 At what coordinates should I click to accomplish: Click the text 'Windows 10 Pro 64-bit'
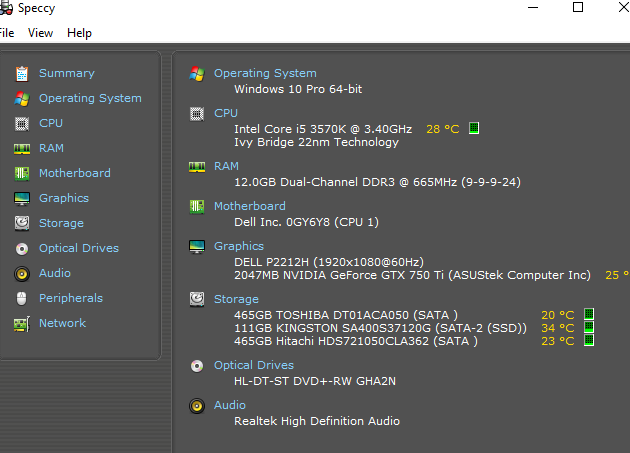pos(298,89)
